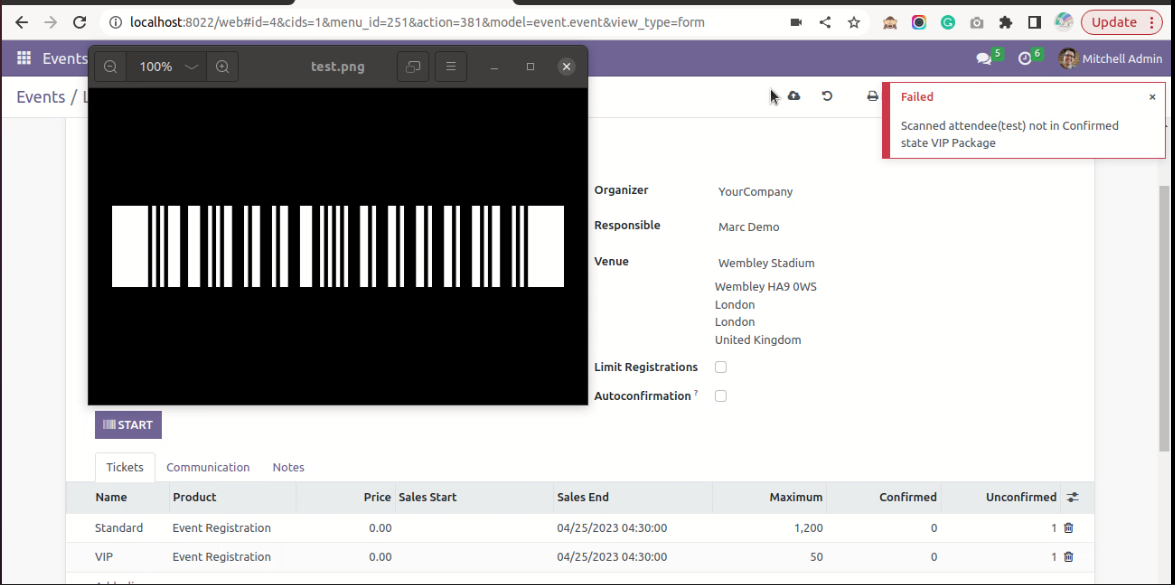The image size is (1175, 585).
Task: Click the Organizer field YourCompany
Action: (755, 192)
